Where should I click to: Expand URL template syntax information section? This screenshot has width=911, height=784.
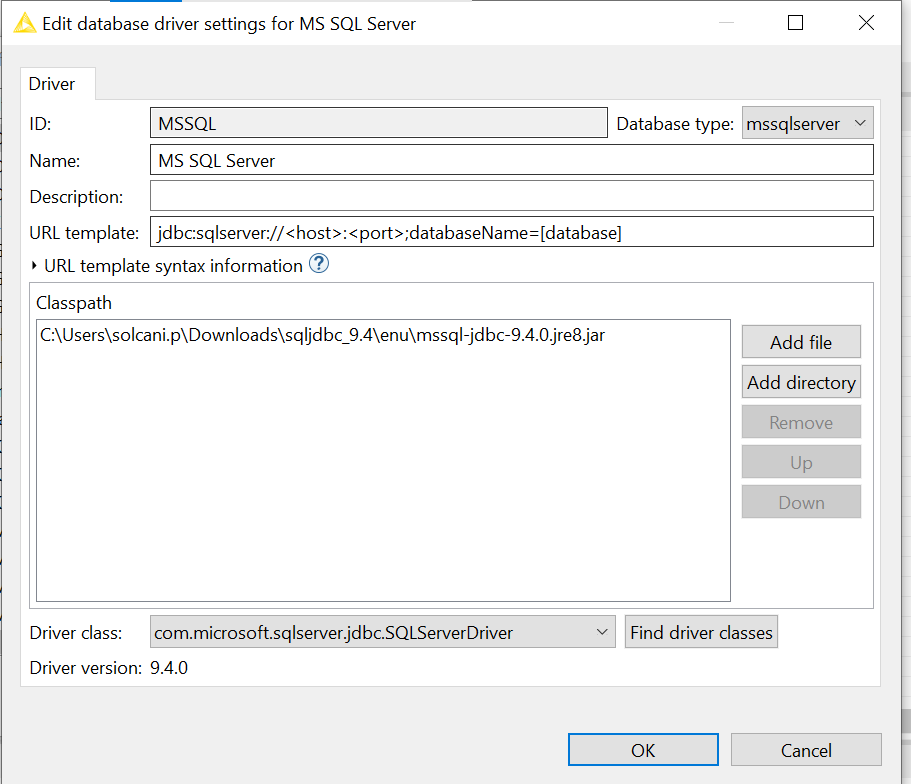36,266
